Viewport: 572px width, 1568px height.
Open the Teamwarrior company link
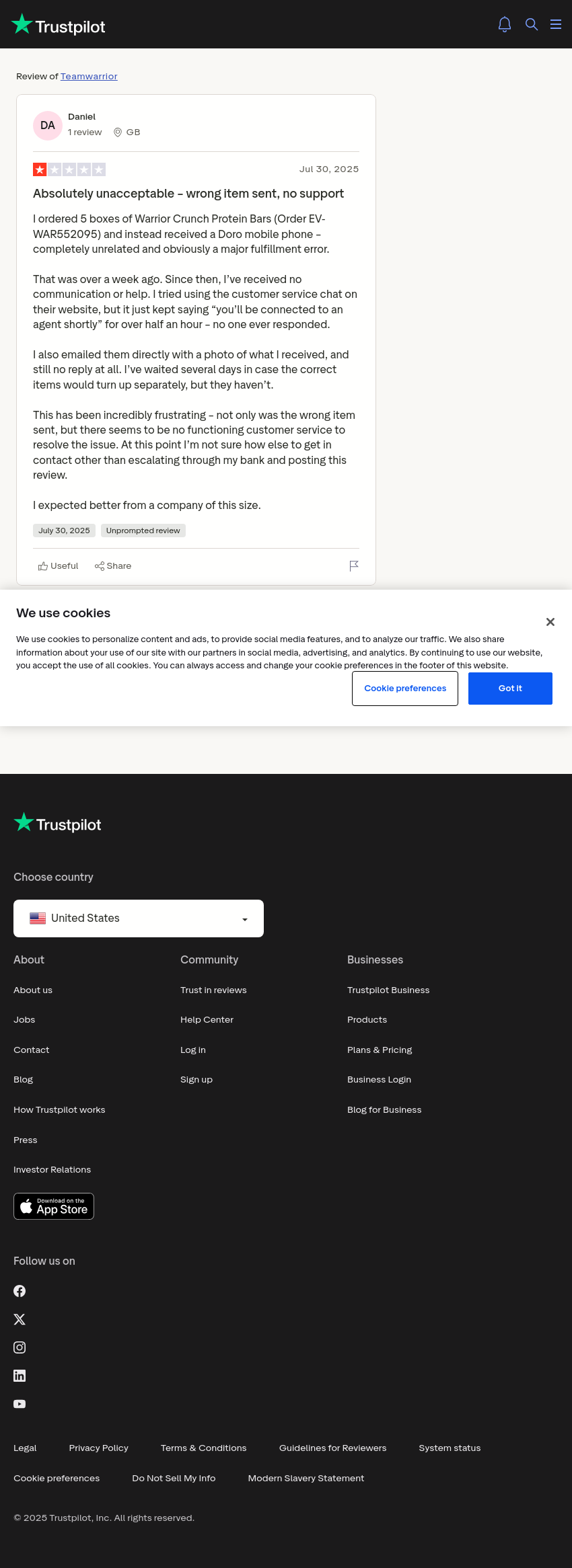point(89,77)
